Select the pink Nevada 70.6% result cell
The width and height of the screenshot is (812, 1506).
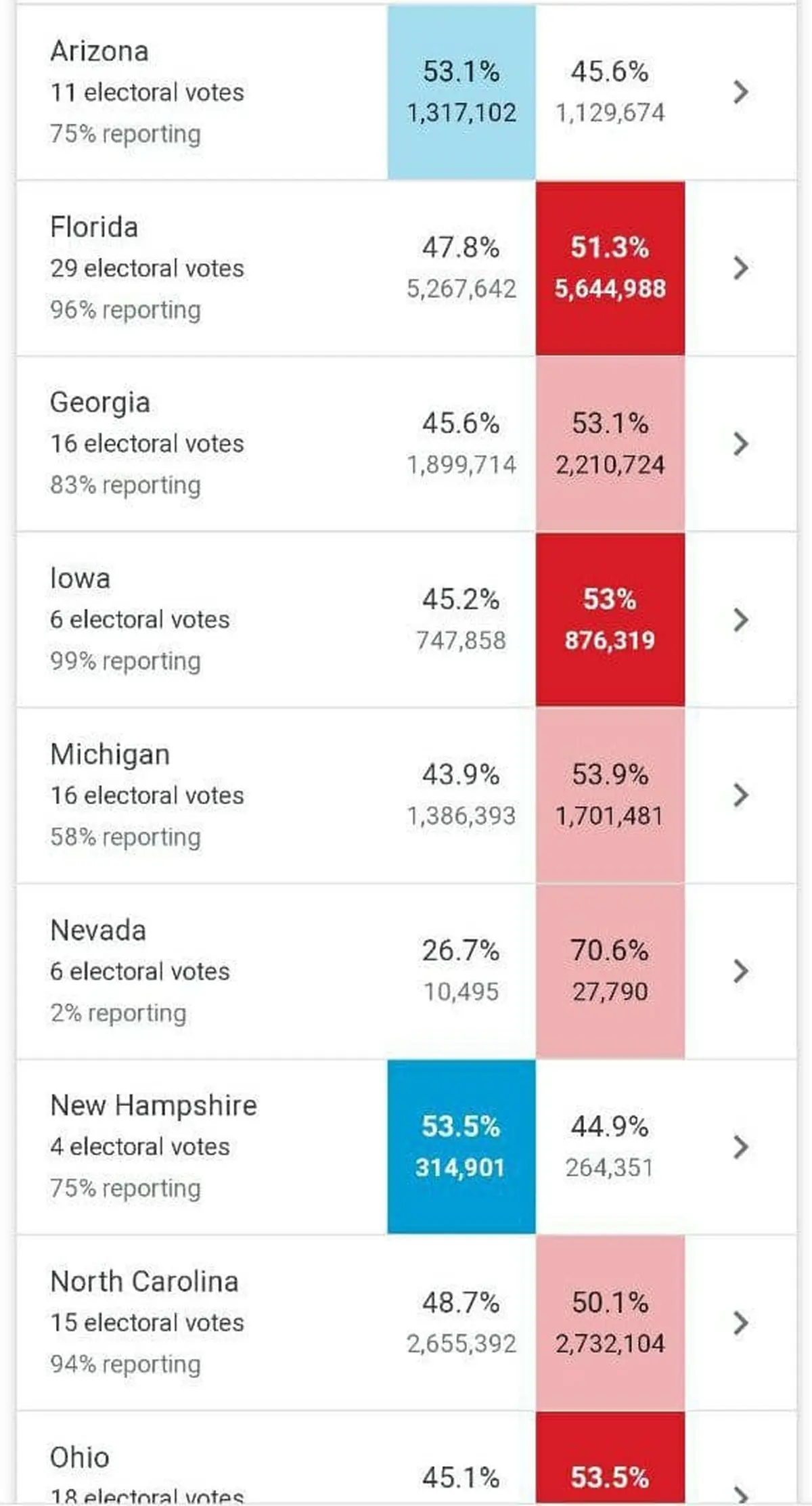coord(610,971)
